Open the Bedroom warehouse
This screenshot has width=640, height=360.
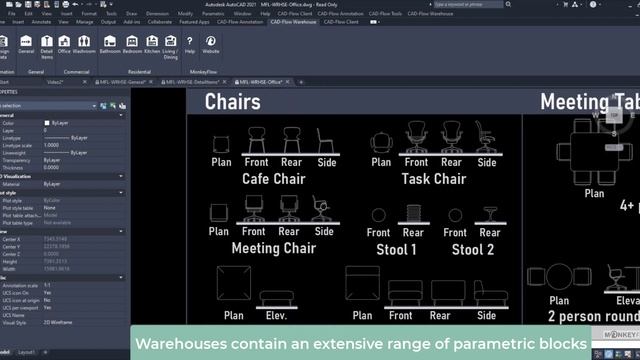(132, 44)
